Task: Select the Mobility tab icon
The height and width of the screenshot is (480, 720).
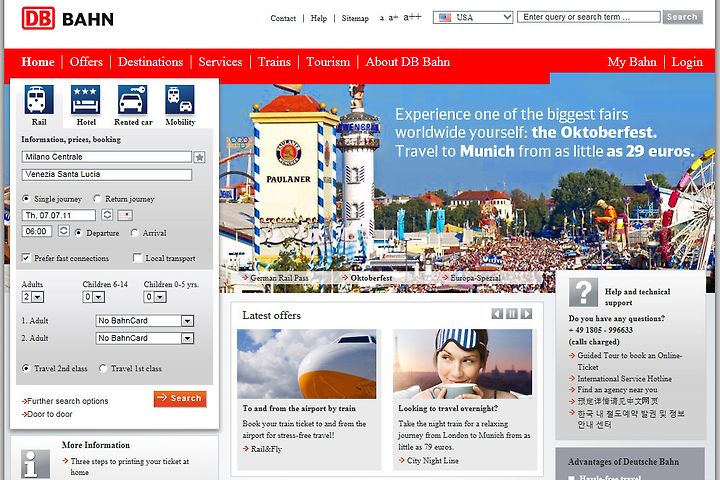Action: [180, 99]
